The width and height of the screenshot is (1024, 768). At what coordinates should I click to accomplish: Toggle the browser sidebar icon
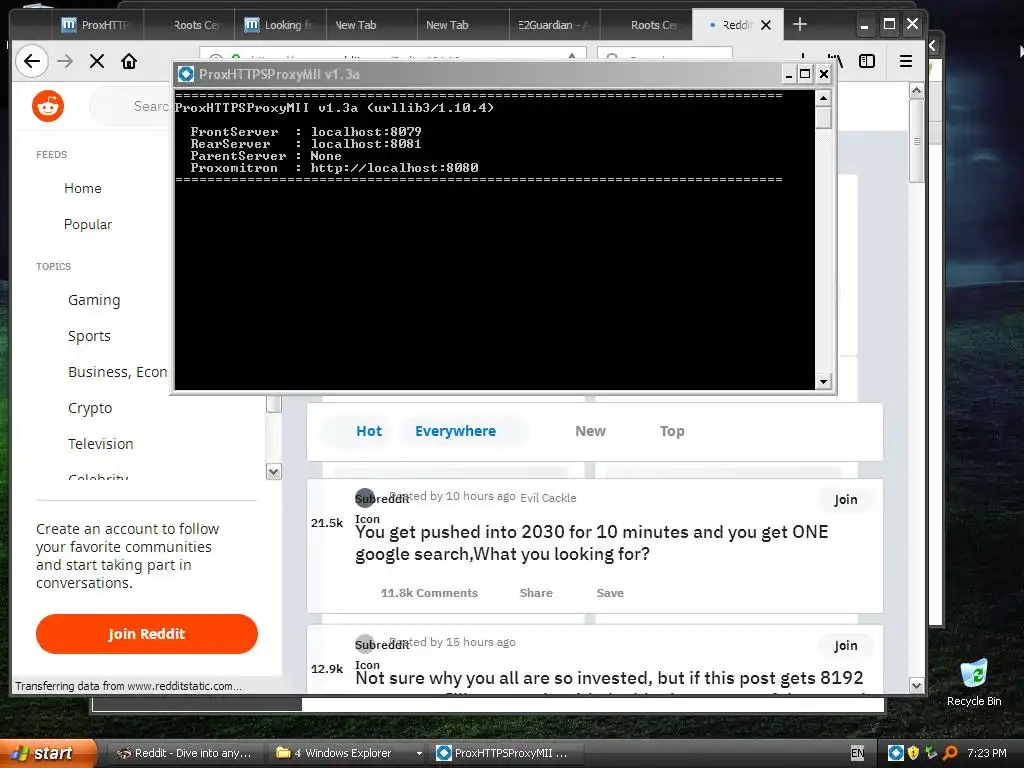[x=867, y=61]
